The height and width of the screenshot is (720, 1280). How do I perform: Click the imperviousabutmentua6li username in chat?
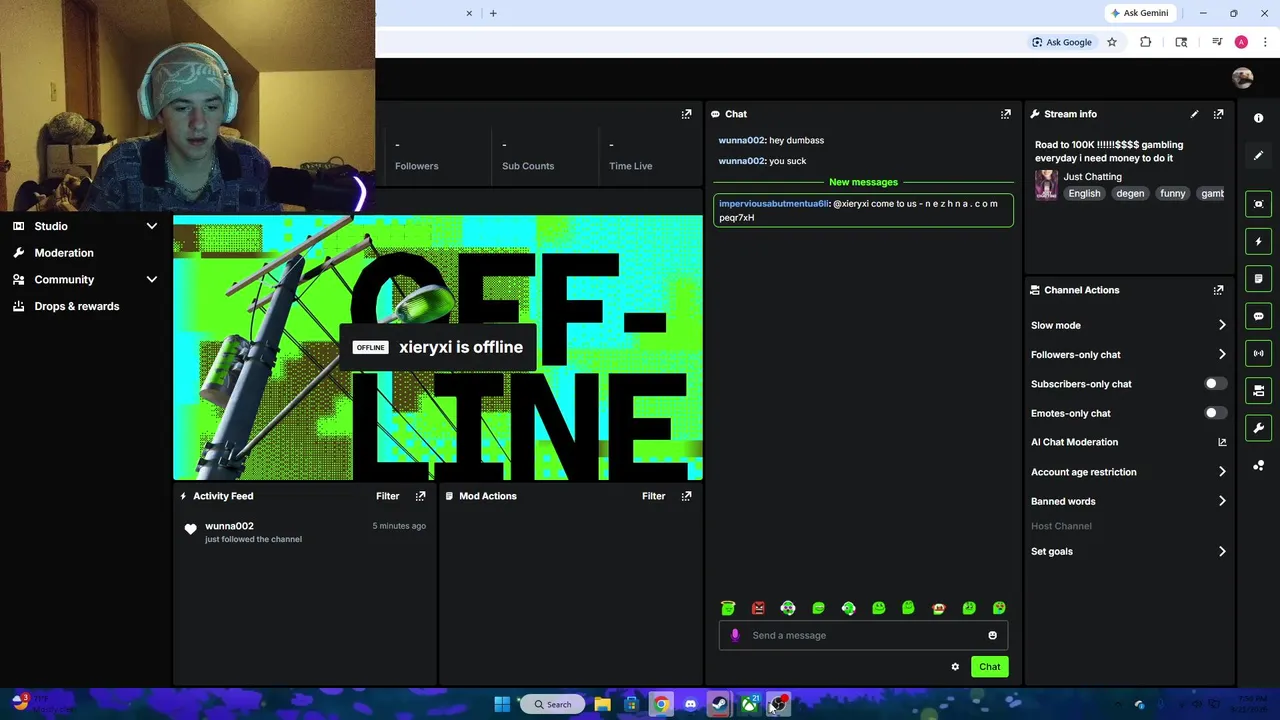point(773,204)
